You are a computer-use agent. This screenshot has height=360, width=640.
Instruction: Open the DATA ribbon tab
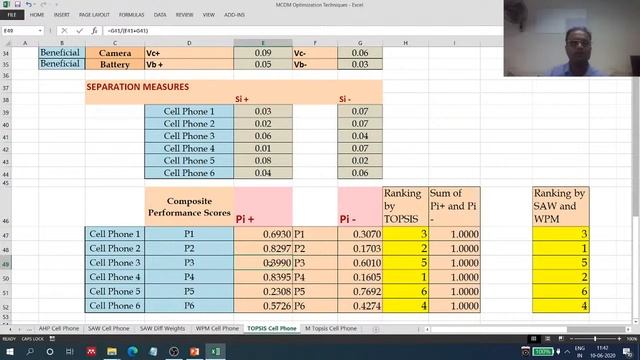(160, 15)
